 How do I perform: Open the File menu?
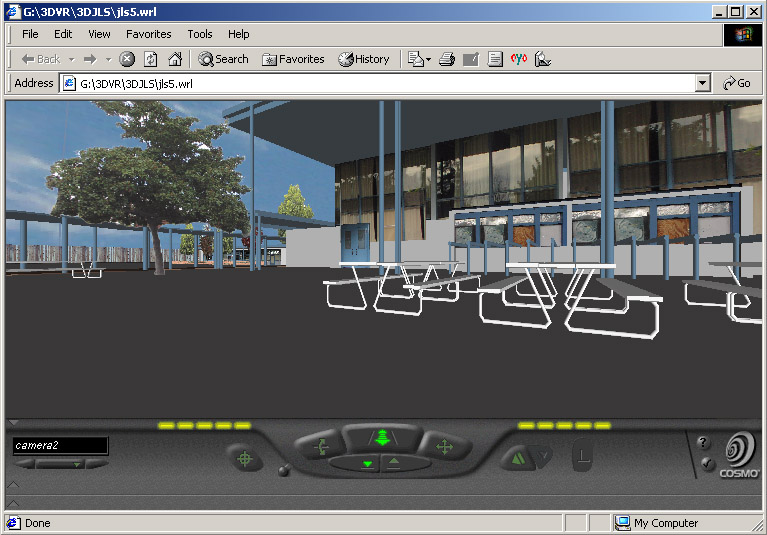[30, 34]
